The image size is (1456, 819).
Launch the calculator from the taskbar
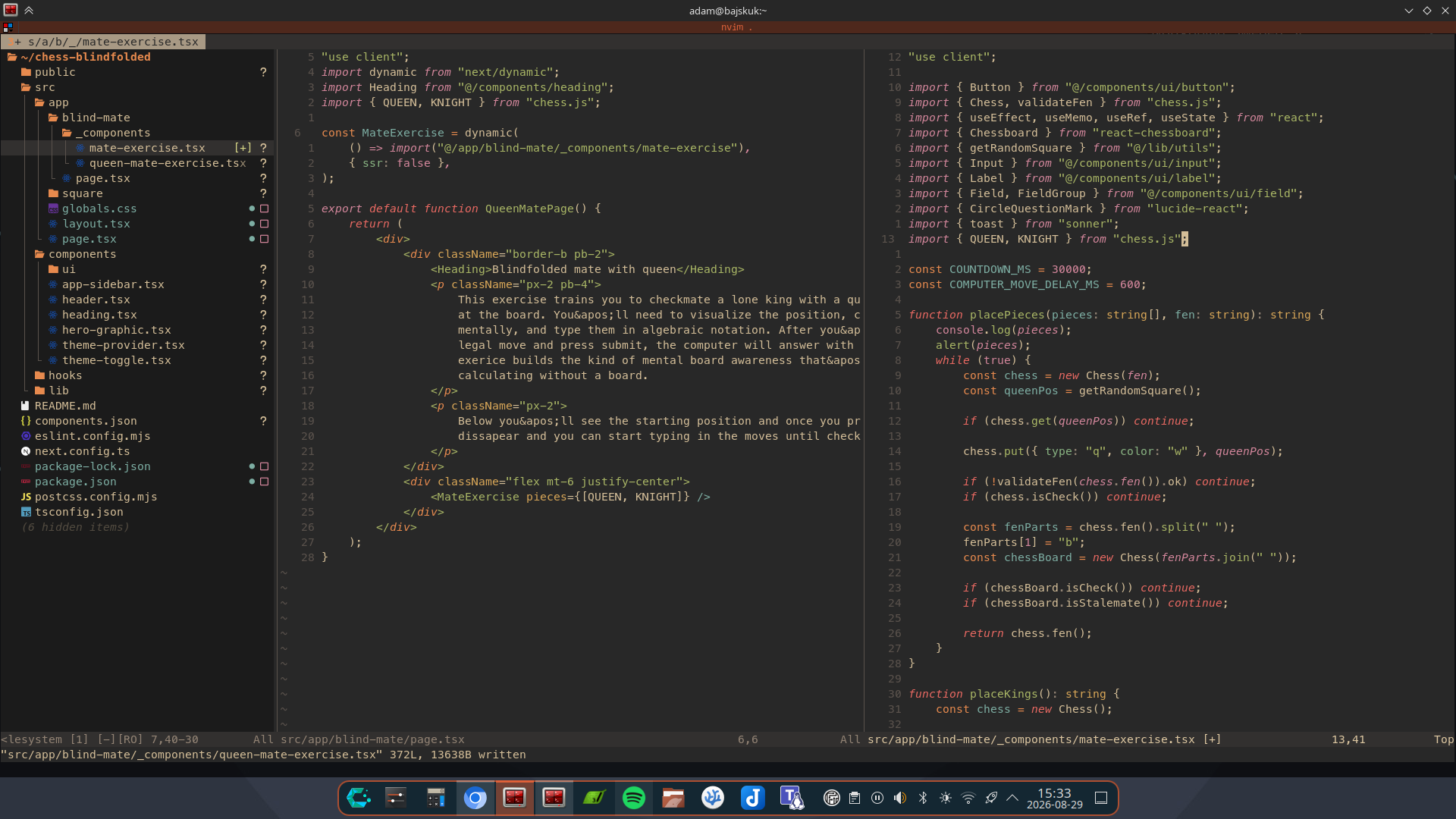(x=435, y=798)
